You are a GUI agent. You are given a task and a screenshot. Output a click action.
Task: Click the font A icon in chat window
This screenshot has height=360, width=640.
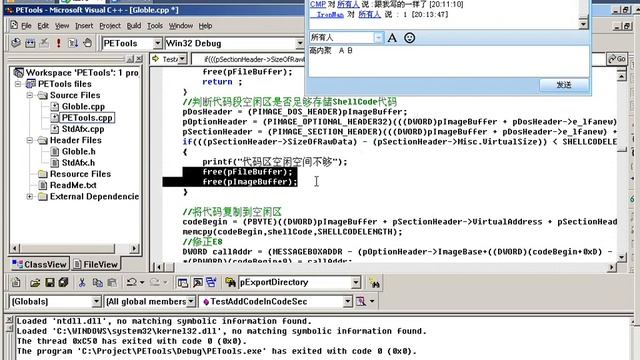point(392,38)
